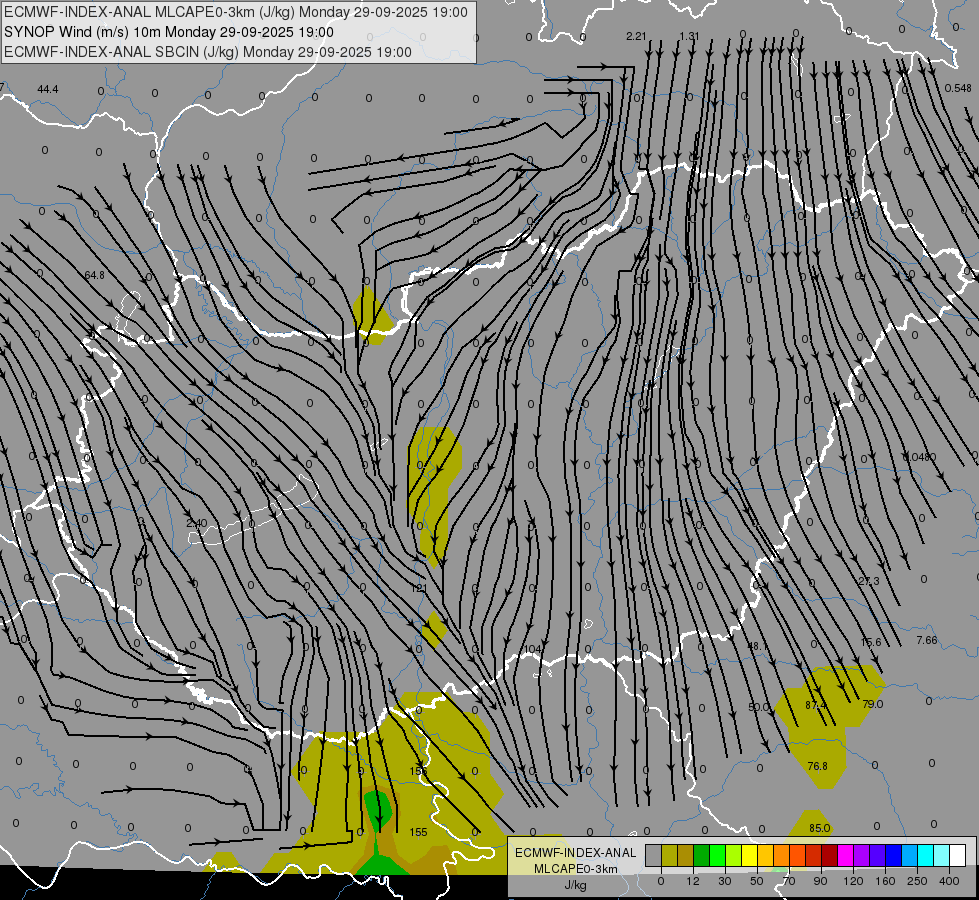Screen dimensions: 979x900
Task: Click the MLCAPE0-3km title line in header
Action: 235,12
